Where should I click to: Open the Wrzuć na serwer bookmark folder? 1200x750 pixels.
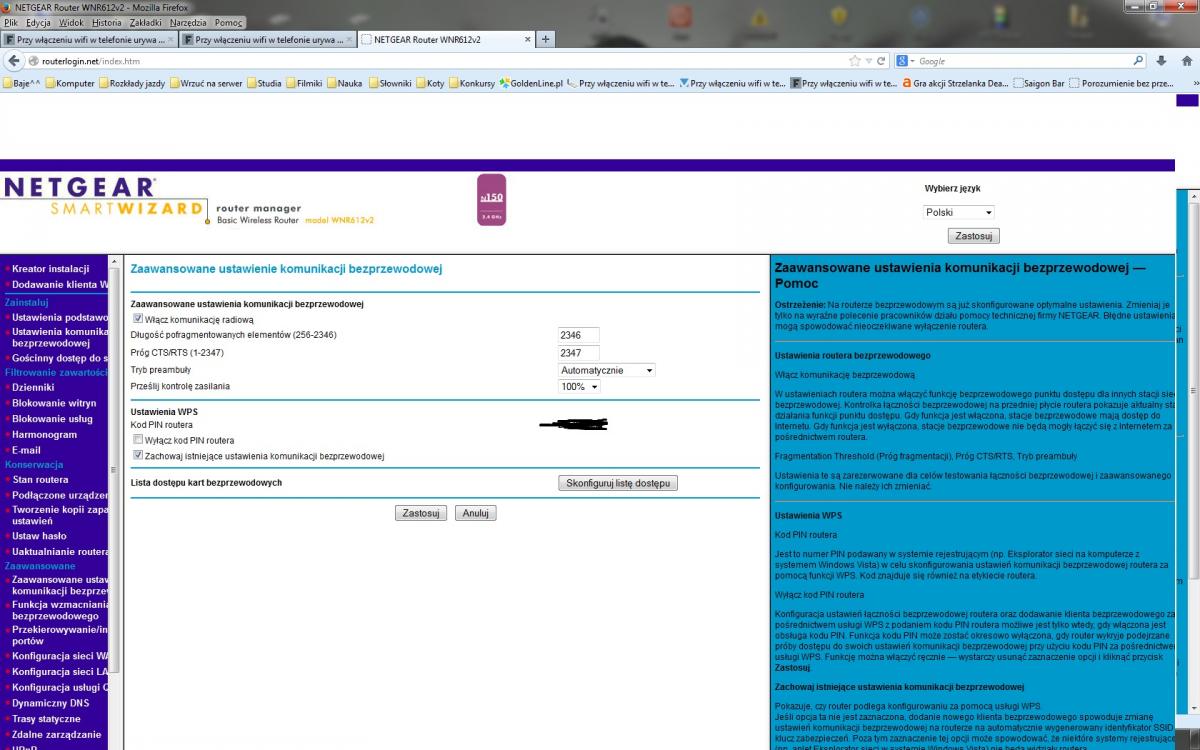tap(206, 83)
